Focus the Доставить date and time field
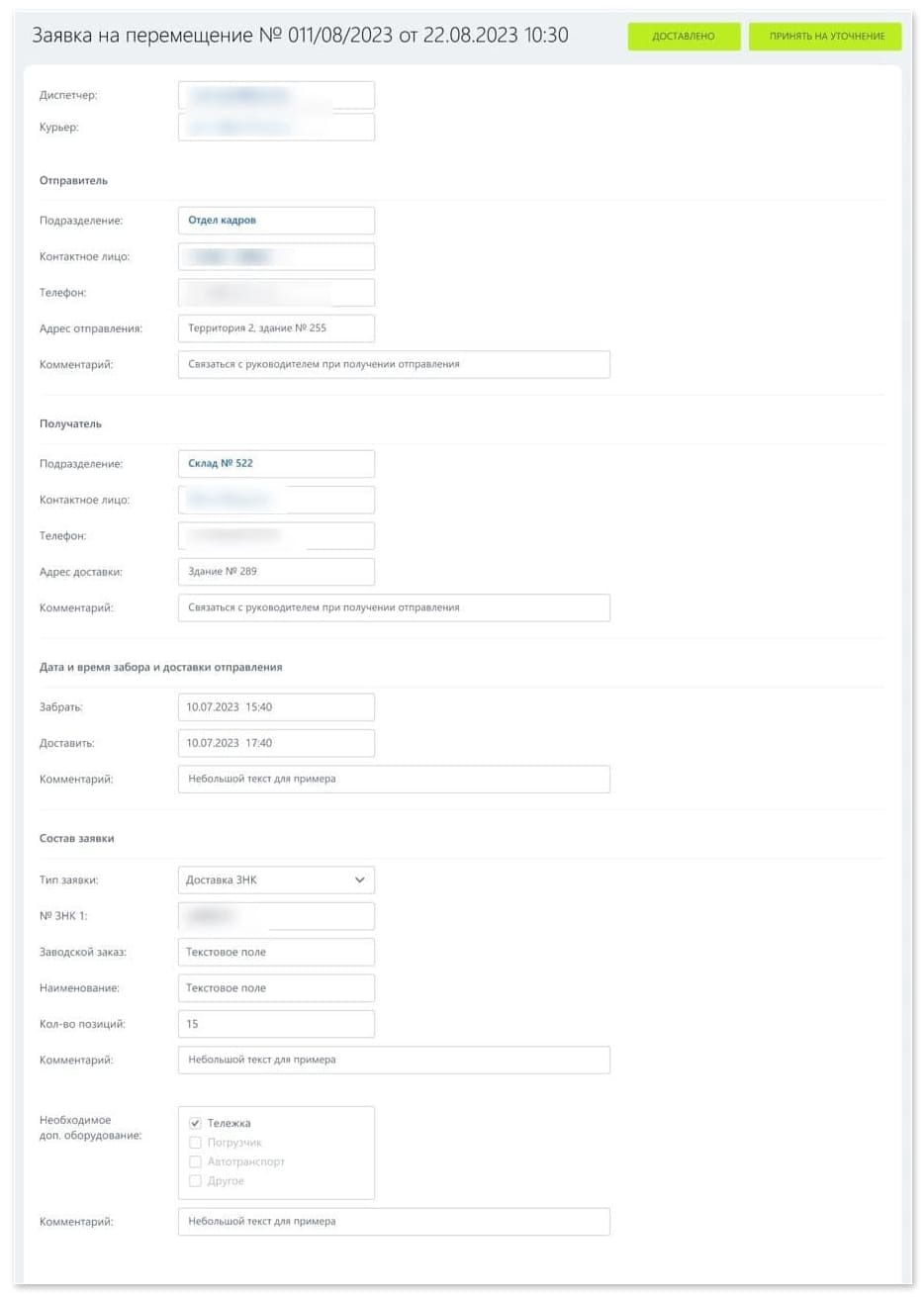Image resolution: width=924 pixels, height=1297 pixels. [x=276, y=743]
